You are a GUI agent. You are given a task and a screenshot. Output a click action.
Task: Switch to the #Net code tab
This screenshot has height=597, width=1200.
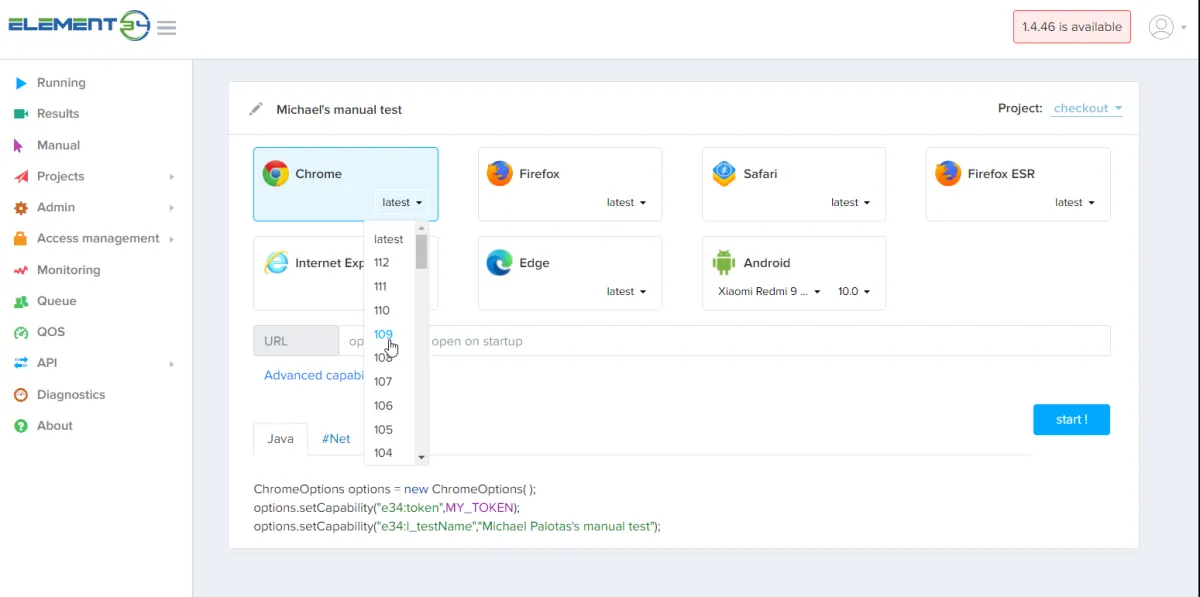tap(336, 439)
